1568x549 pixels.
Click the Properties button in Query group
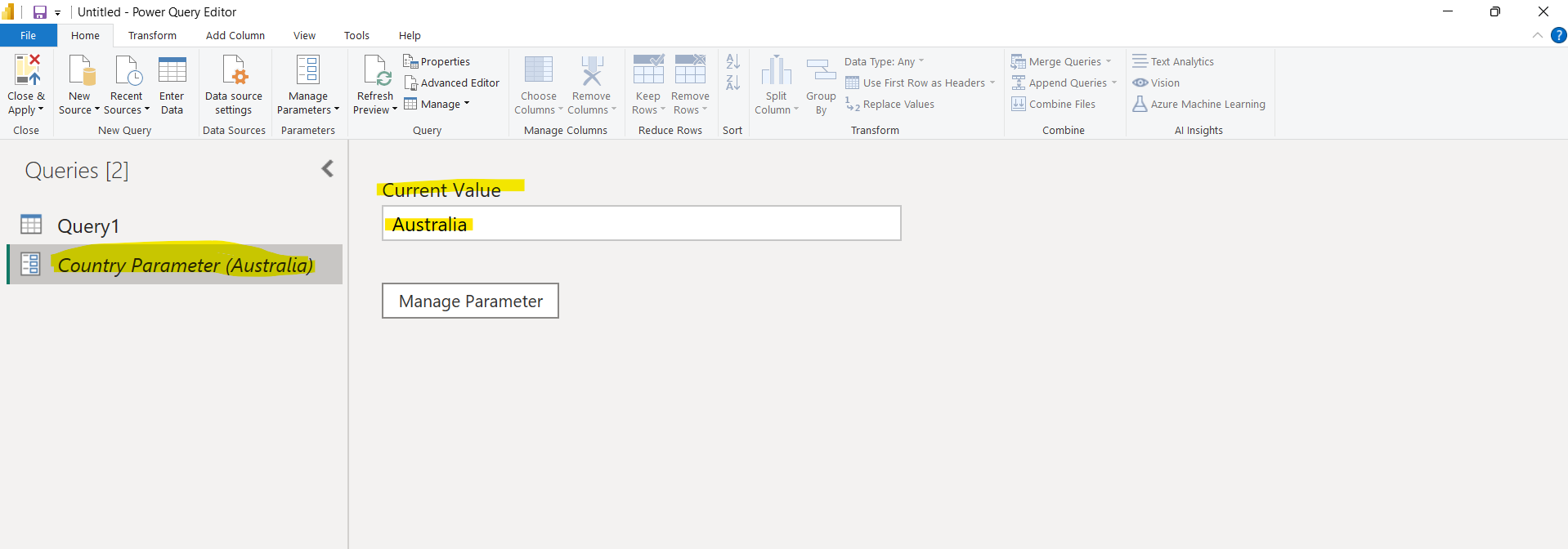tap(437, 61)
